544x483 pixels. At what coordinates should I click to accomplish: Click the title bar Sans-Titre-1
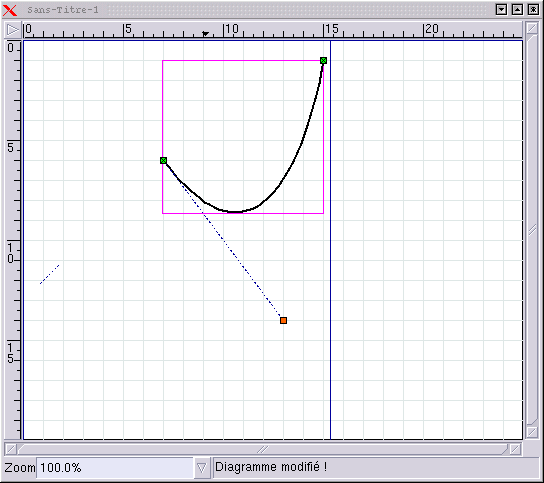63,10
